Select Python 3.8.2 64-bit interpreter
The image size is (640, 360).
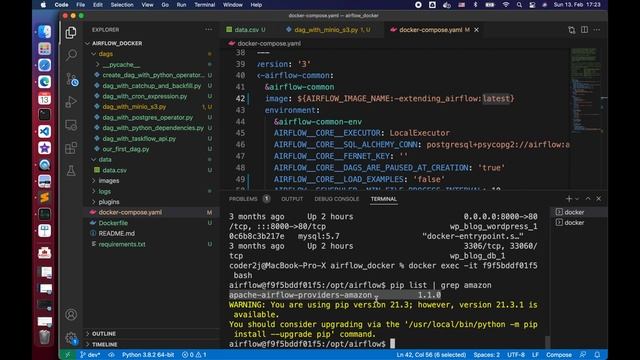tap(148, 355)
